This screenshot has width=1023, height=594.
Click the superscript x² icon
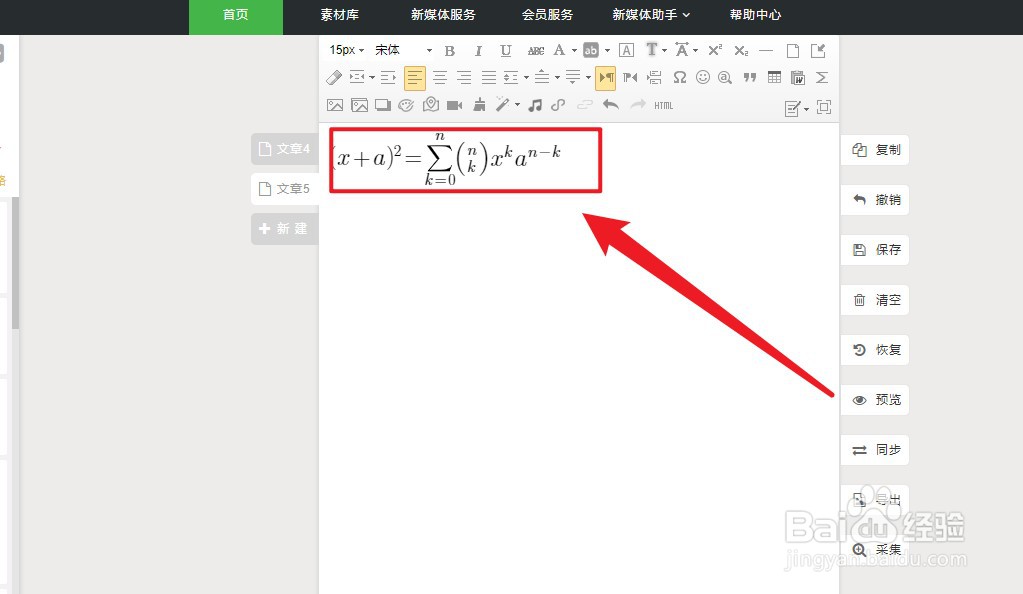pyautogui.click(x=714, y=50)
